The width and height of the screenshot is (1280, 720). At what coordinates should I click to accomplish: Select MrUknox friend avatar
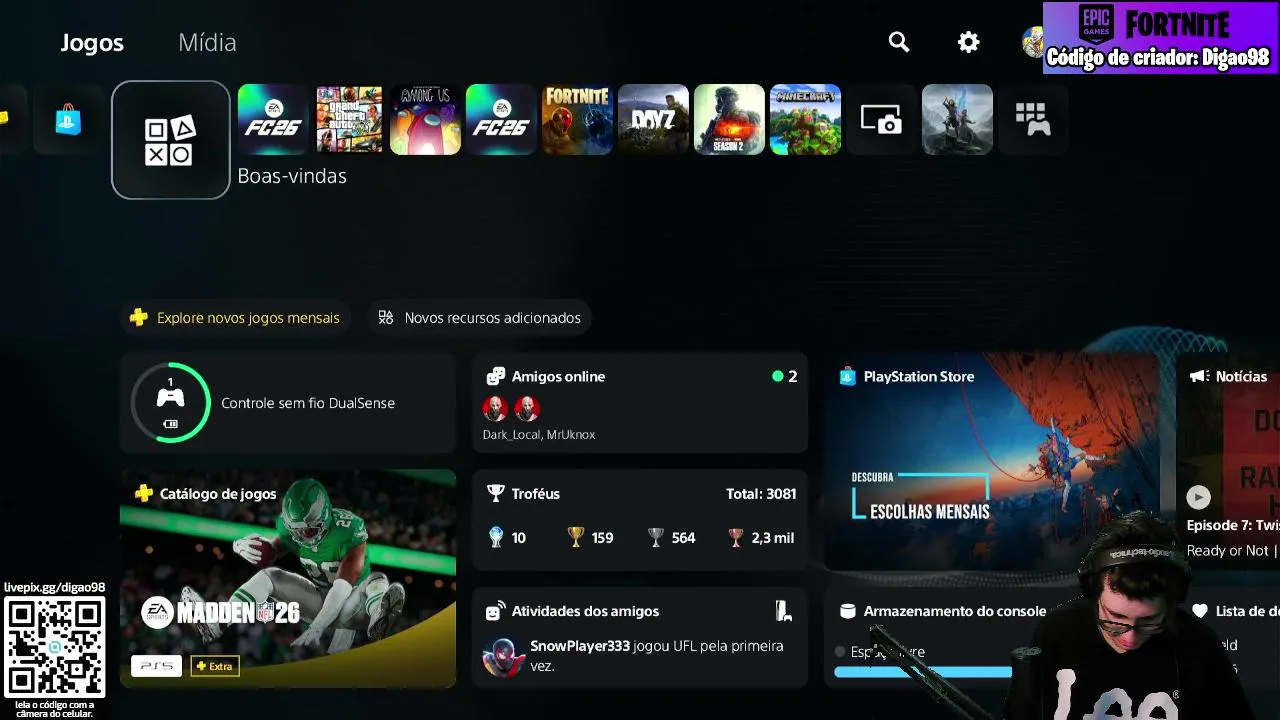click(x=527, y=408)
